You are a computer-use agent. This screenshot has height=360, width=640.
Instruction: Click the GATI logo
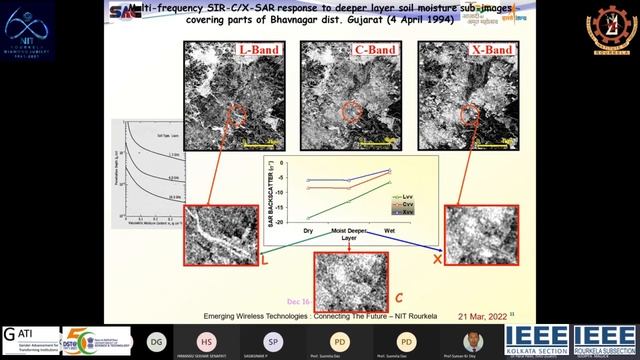31,340
